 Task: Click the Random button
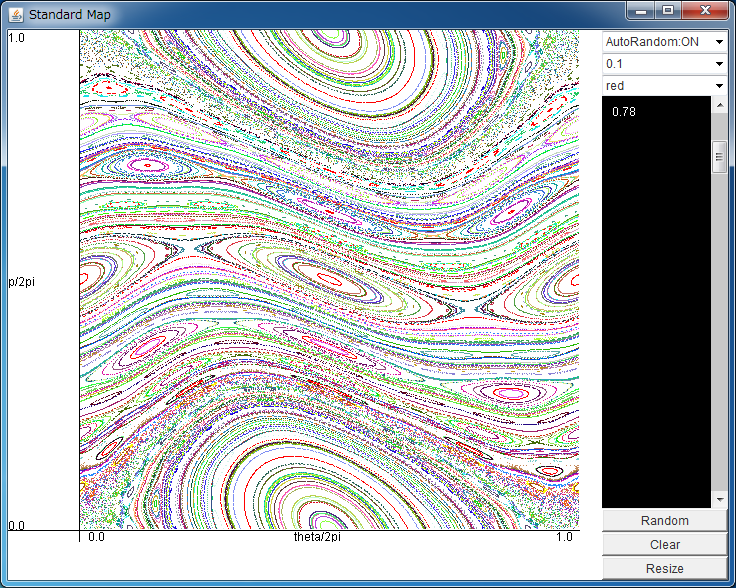(x=665, y=521)
